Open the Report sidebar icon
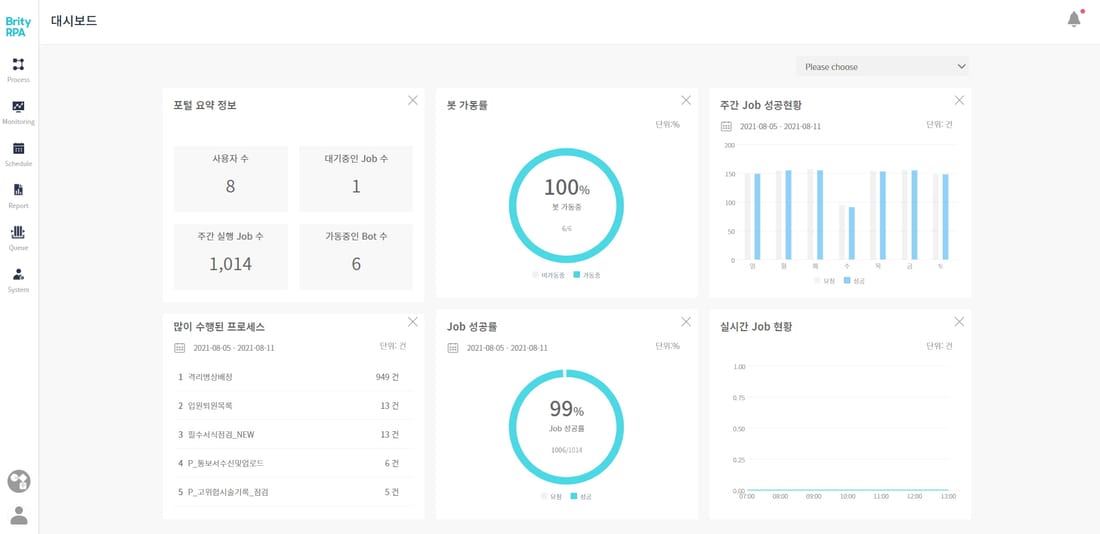 (x=19, y=196)
